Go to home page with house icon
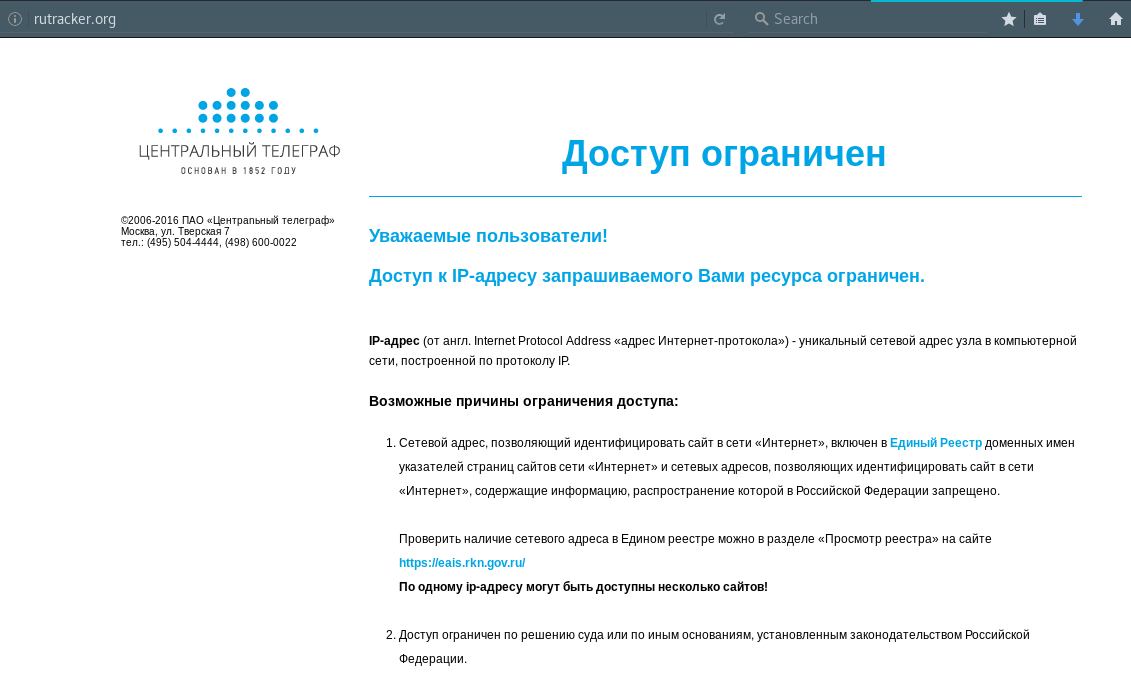This screenshot has width=1131, height=688. (x=1115, y=19)
